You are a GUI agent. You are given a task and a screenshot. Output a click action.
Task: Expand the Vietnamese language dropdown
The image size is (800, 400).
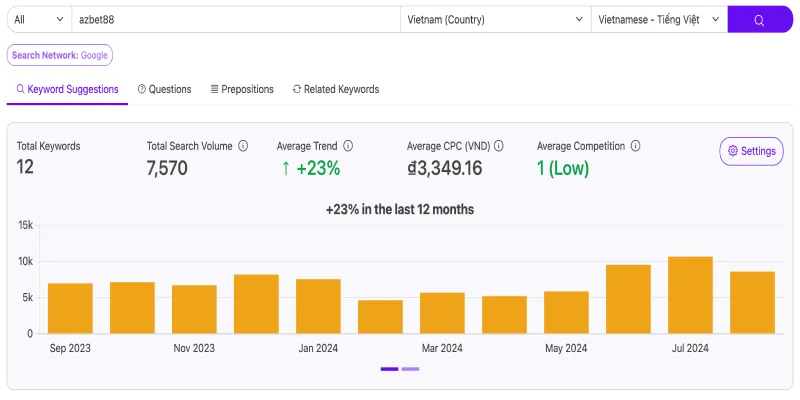[x=658, y=20]
